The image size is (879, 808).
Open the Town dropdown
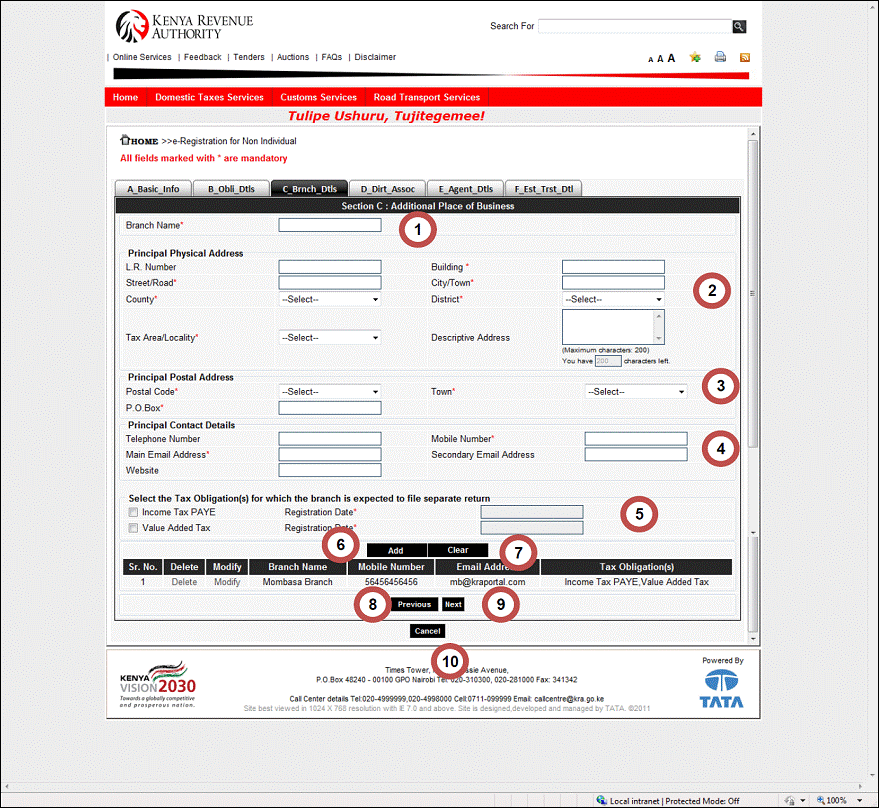pos(636,391)
